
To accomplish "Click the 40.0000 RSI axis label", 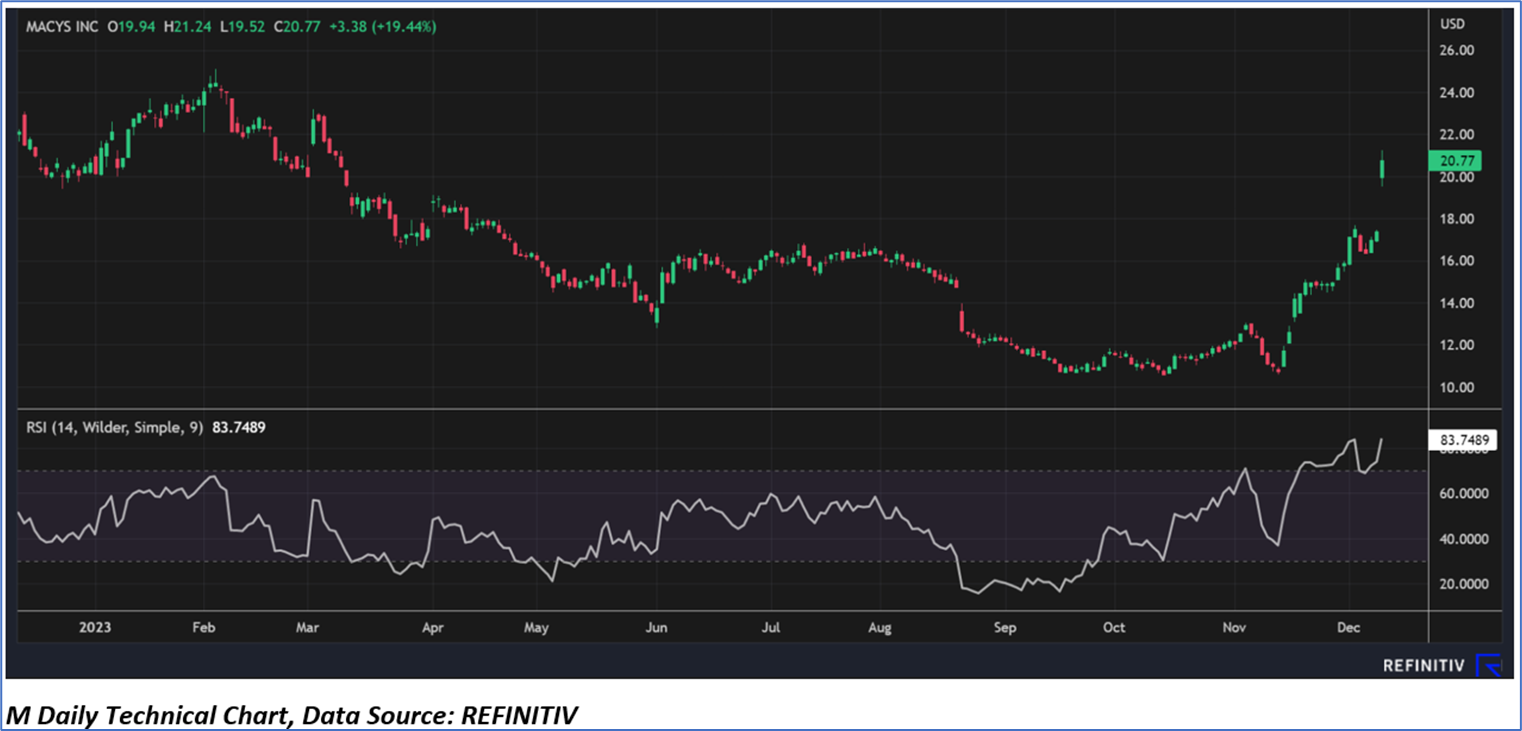I will pos(1462,539).
